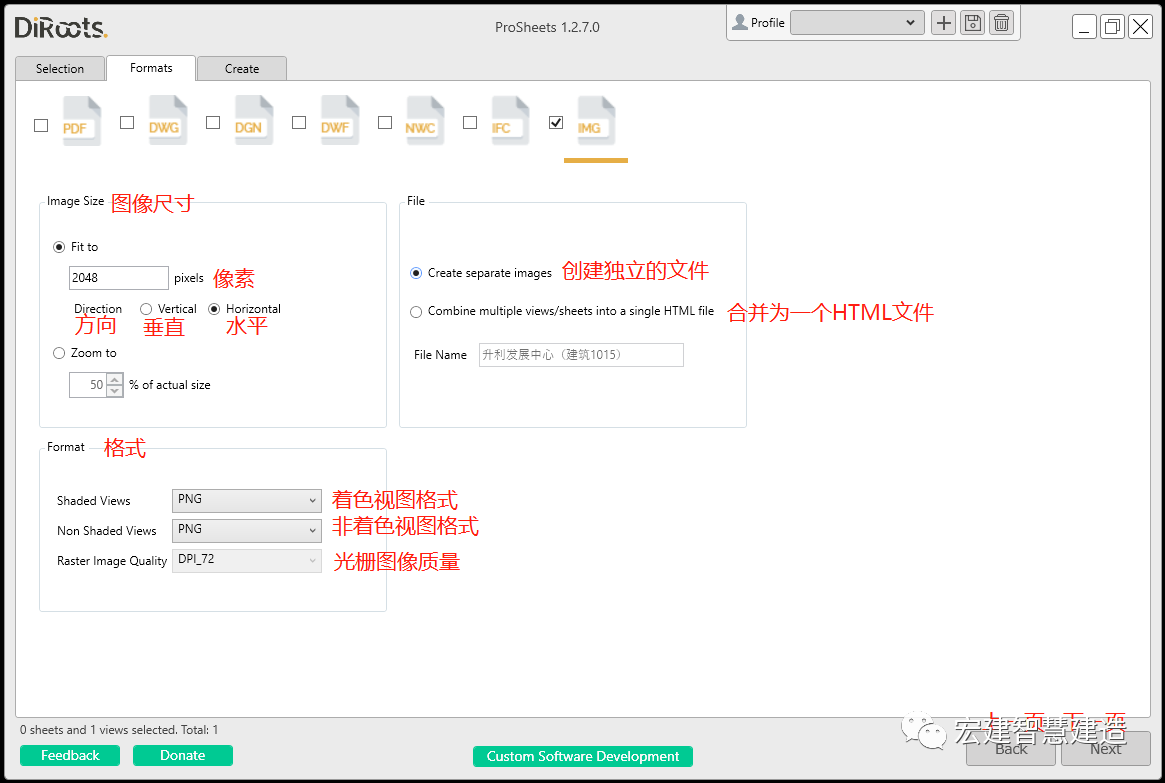Open the Raster Image Quality dropdown

(x=247, y=561)
